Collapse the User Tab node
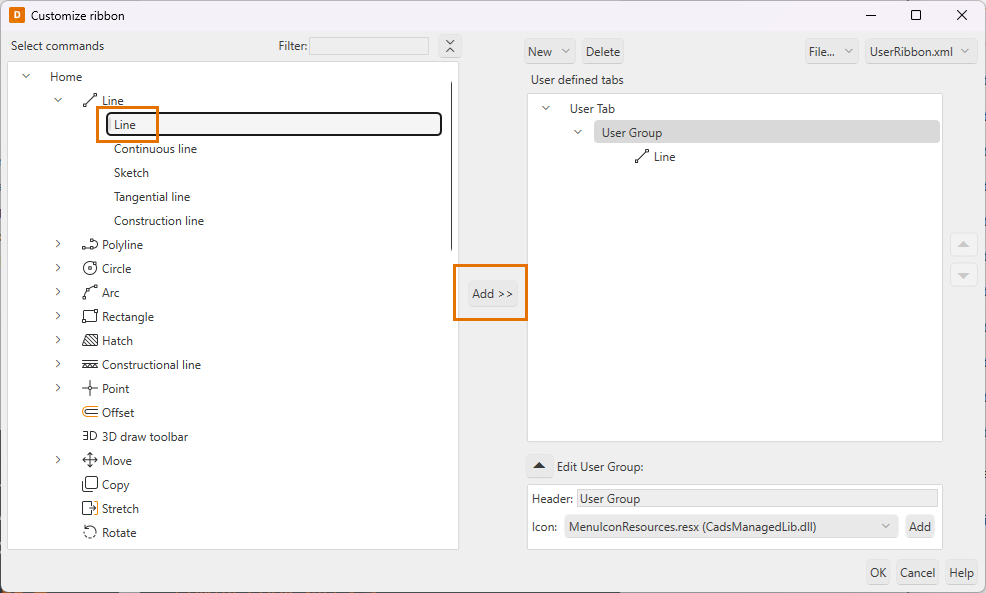 (545, 109)
